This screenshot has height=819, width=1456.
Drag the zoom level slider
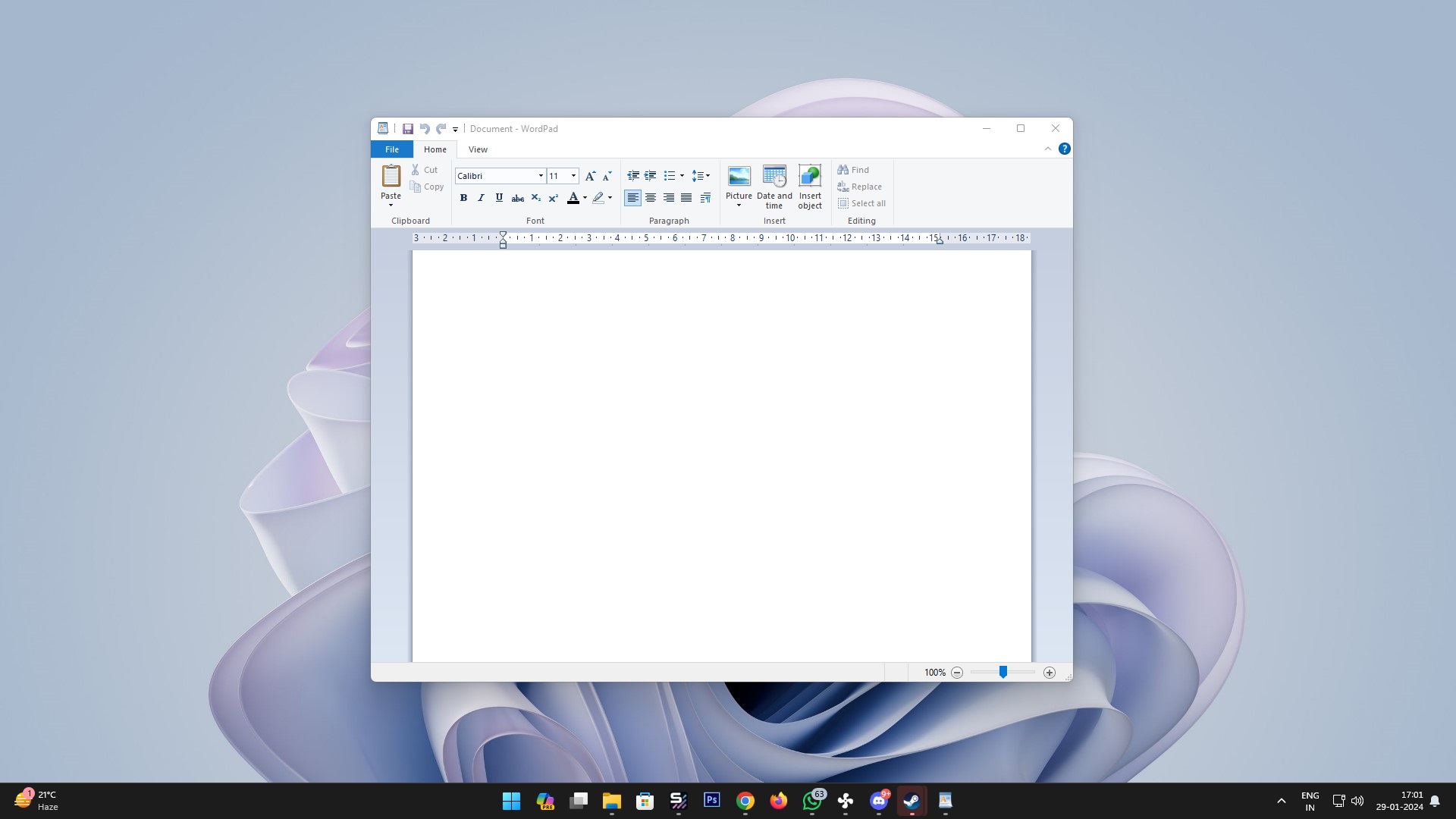tap(1003, 672)
